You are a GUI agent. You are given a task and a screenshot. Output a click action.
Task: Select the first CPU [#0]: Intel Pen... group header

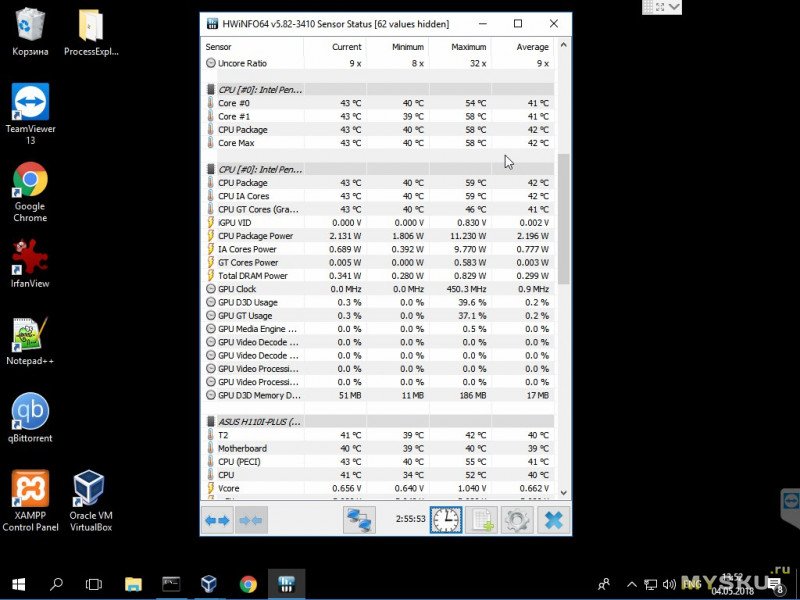pos(378,90)
